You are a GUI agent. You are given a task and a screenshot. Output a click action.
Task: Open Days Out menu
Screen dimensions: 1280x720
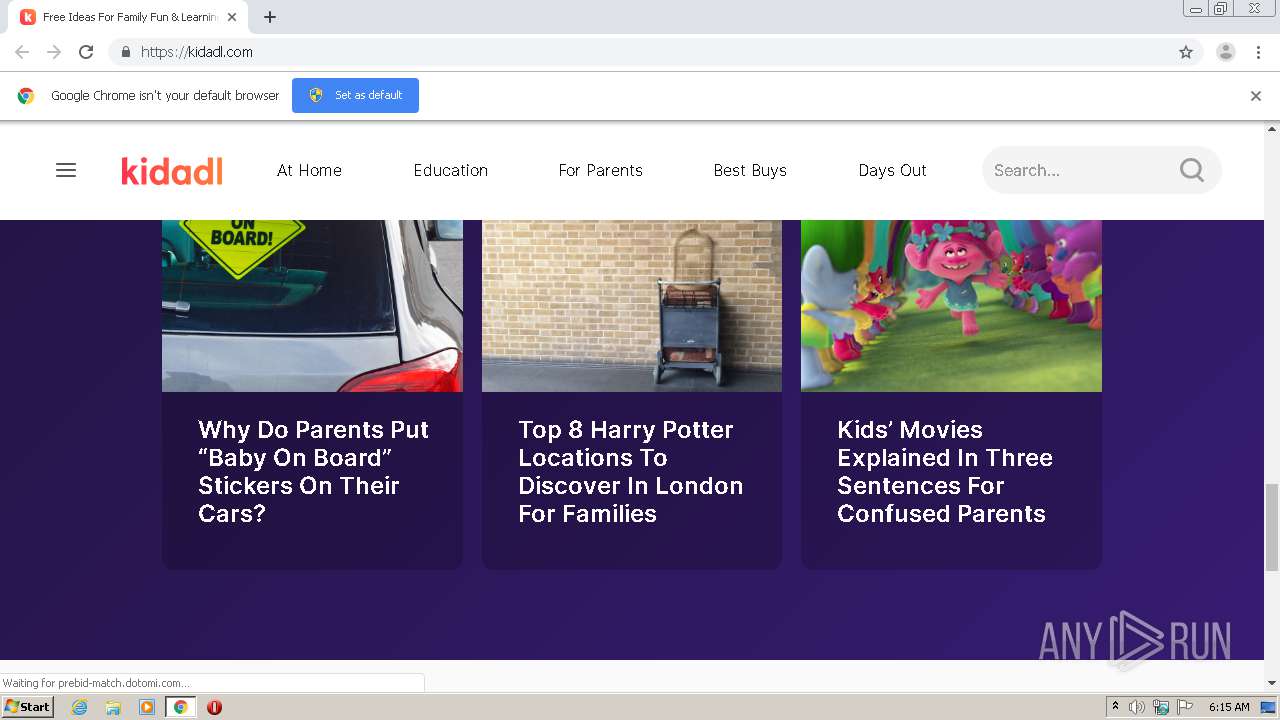[x=892, y=170]
